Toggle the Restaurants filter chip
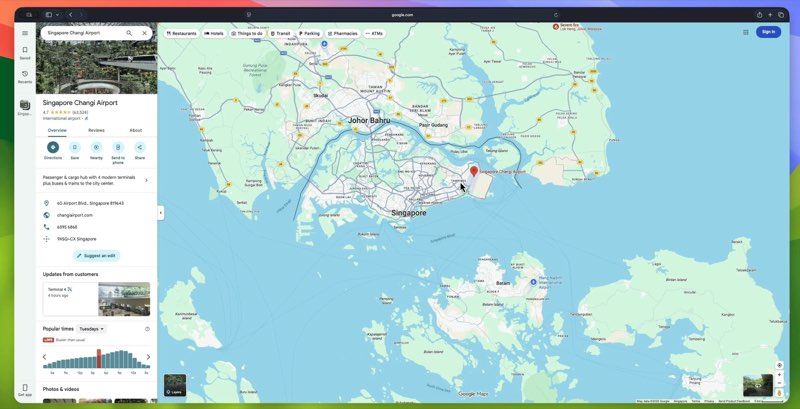 coord(182,33)
